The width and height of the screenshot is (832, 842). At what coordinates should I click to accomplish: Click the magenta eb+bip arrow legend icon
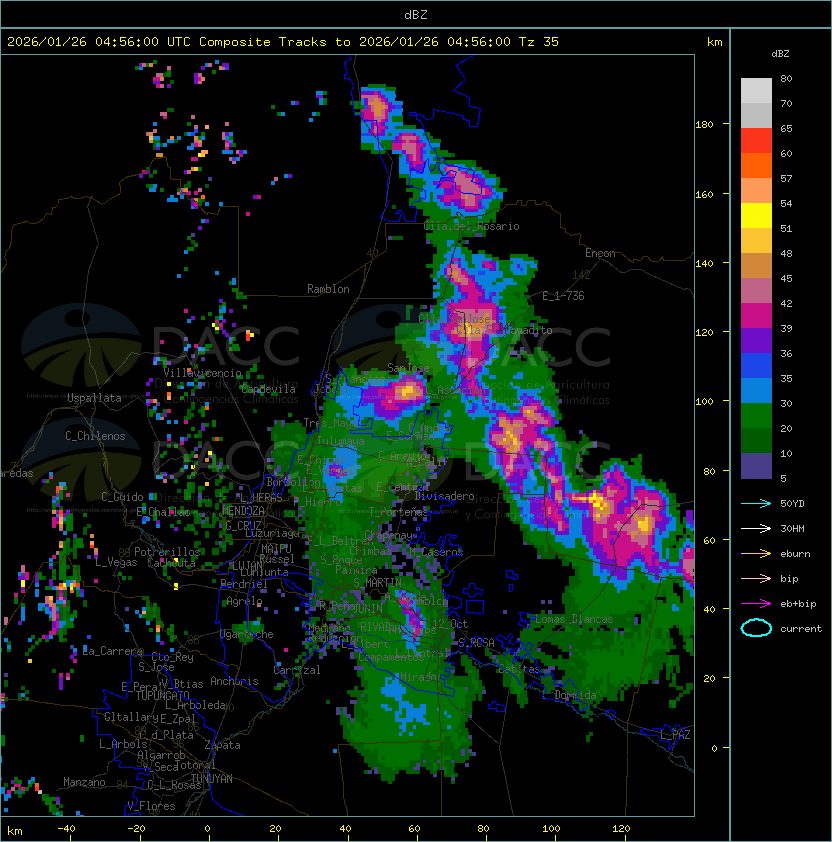point(756,604)
